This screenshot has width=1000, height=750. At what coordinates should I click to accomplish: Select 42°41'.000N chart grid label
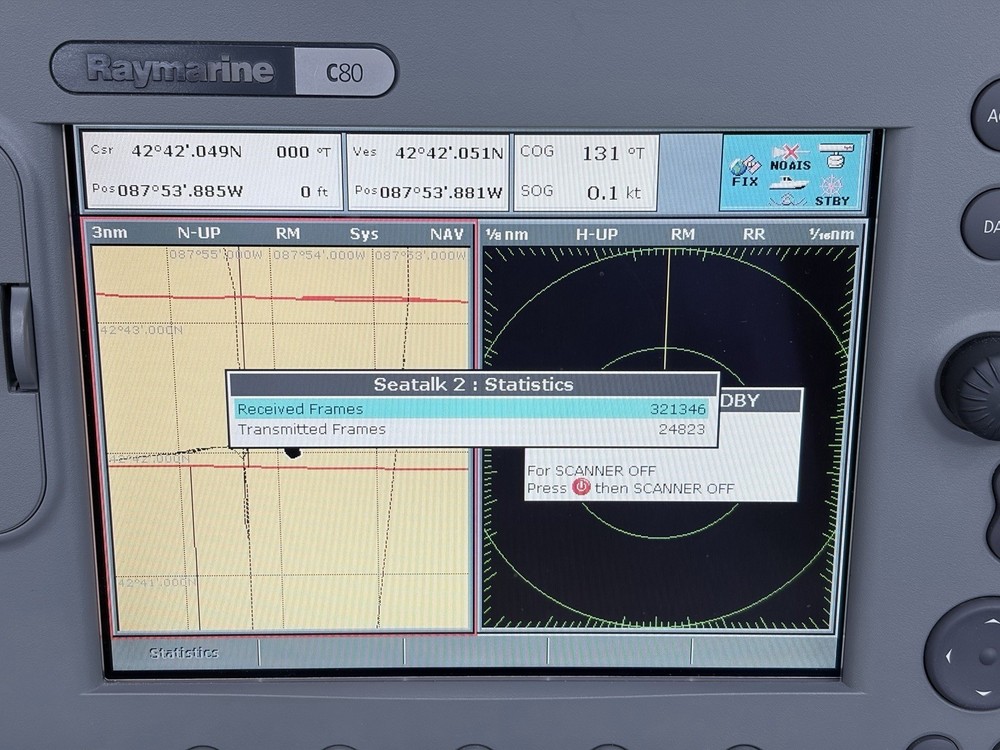coord(157,582)
